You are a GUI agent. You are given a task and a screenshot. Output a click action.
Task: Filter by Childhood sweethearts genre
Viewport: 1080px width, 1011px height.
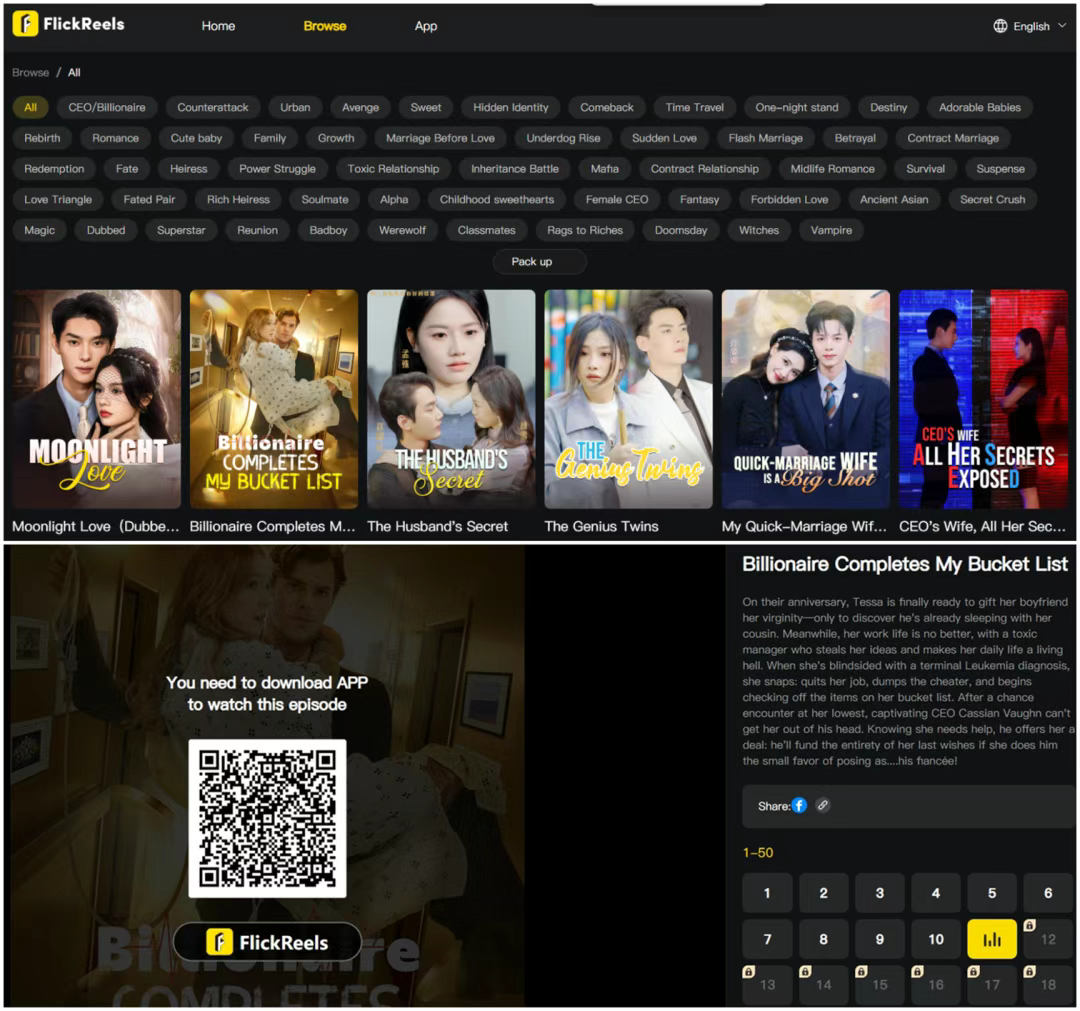point(497,200)
